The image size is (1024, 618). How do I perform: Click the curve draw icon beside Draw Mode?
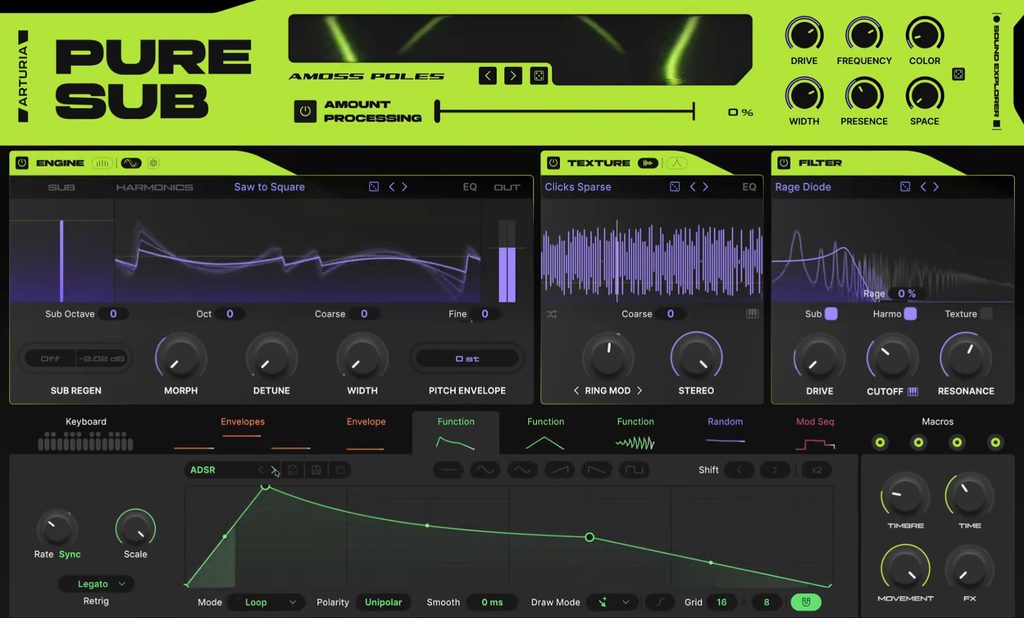(x=660, y=602)
